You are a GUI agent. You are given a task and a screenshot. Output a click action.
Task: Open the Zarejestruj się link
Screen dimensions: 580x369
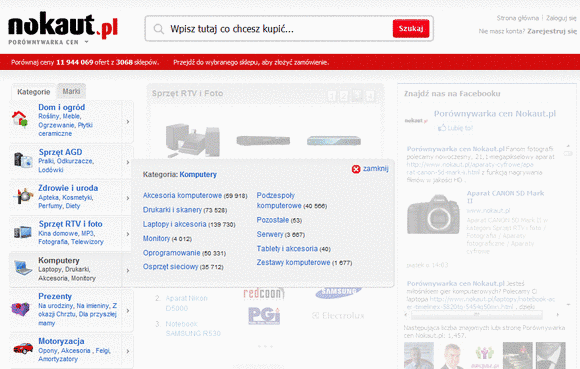coord(552,31)
